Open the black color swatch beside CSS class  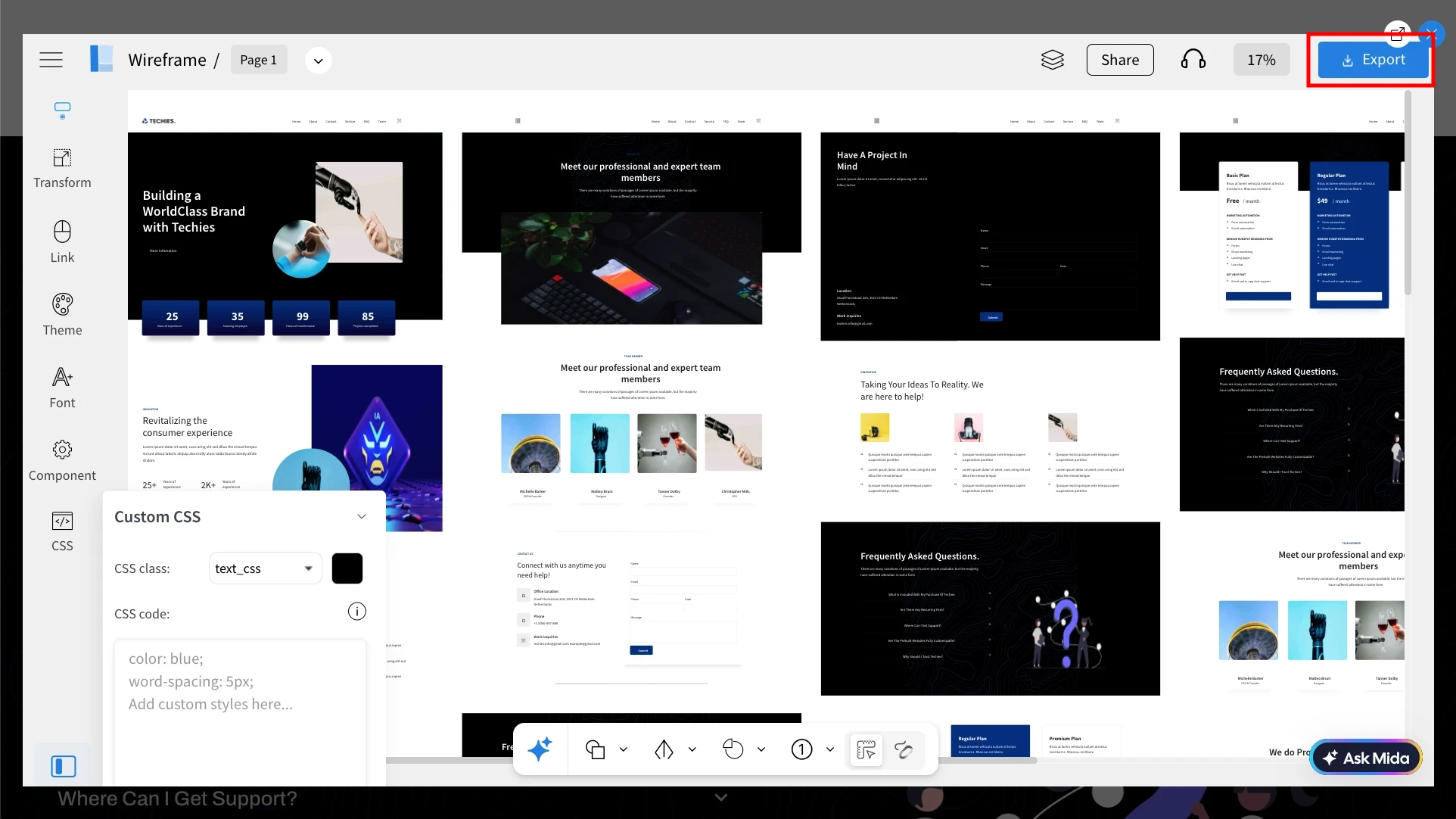(347, 568)
